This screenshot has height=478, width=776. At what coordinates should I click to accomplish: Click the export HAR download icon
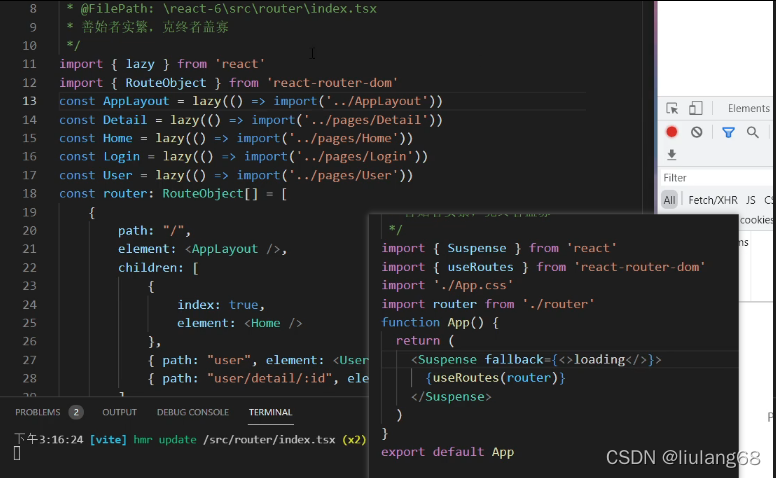tap(672, 154)
